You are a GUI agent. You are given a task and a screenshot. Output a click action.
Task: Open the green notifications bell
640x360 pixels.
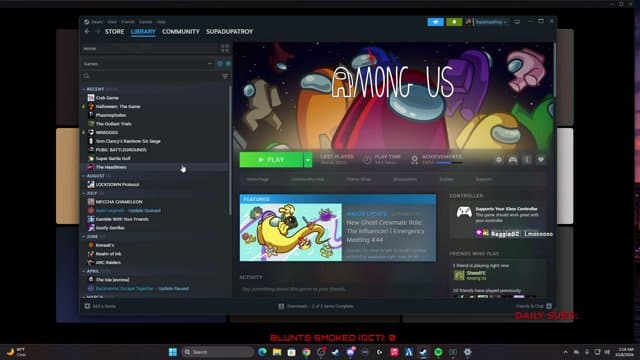tap(454, 22)
